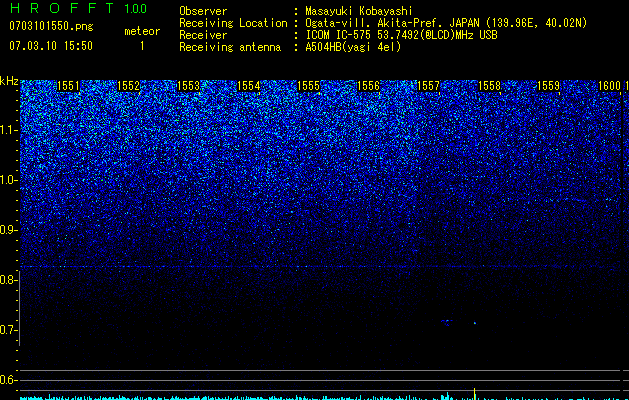This screenshot has width=629, height=400.
Task: Click the Receiving antenna label
Action: (x=230, y=47)
